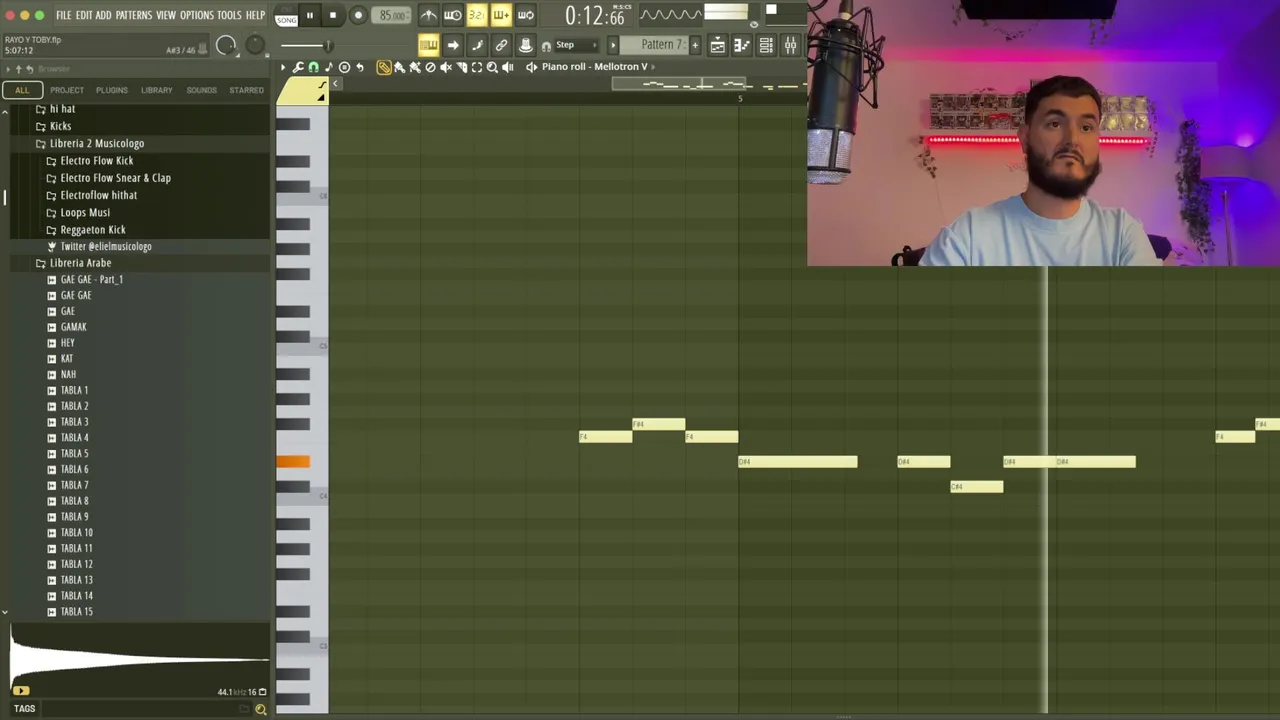Click the tempo field showing 85.000
Viewport: 1280px width, 720px height.
pos(392,15)
